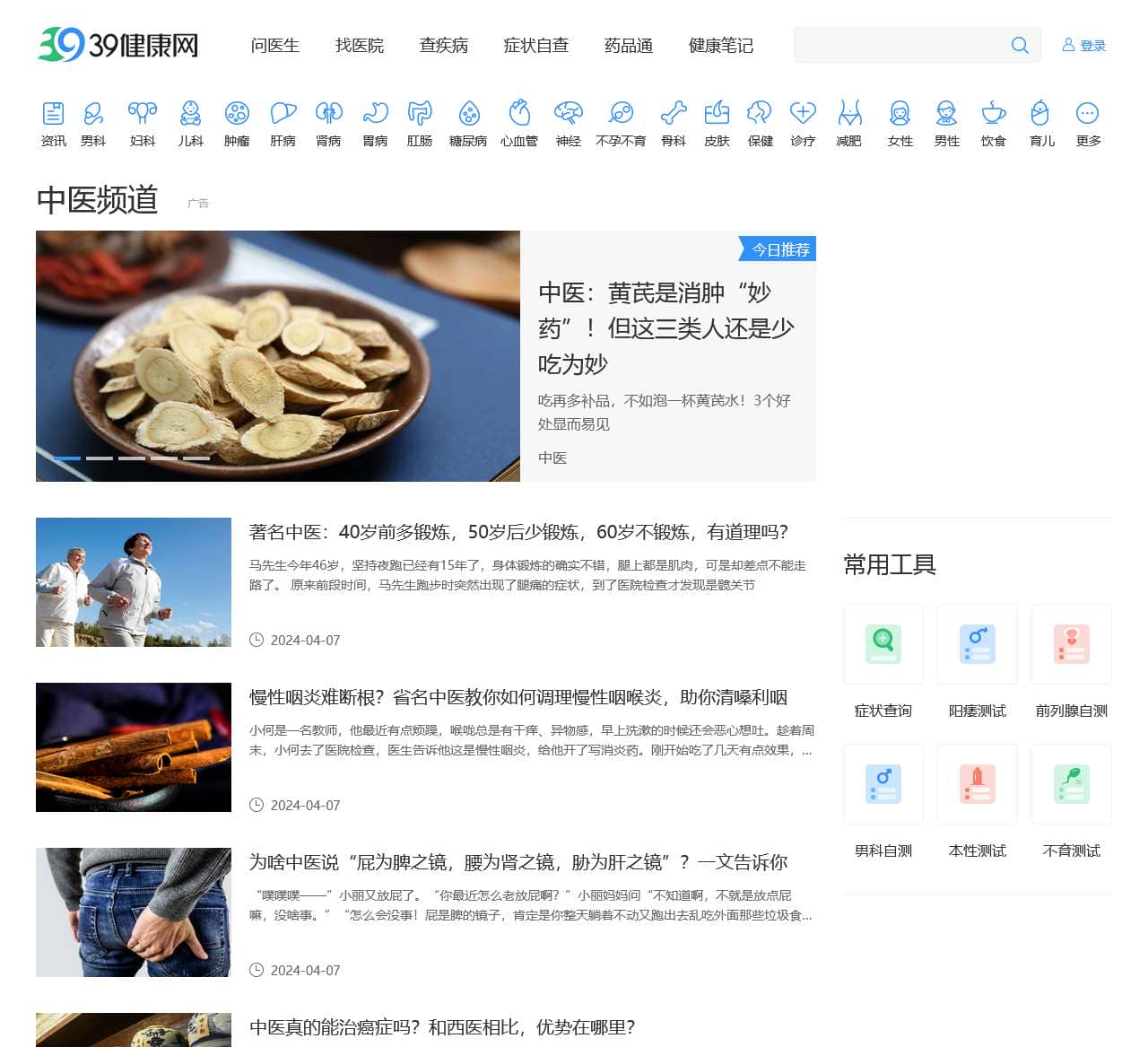Open the 男科 category icon

[x=93, y=113]
